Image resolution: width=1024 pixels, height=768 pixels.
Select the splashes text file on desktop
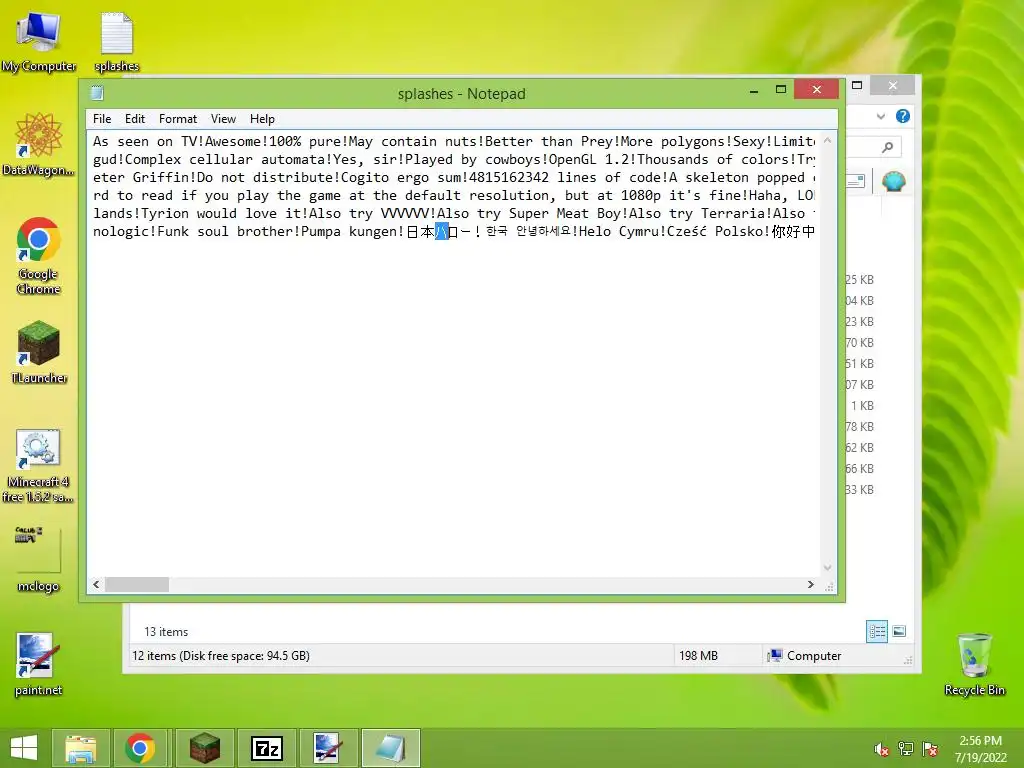pyautogui.click(x=117, y=42)
